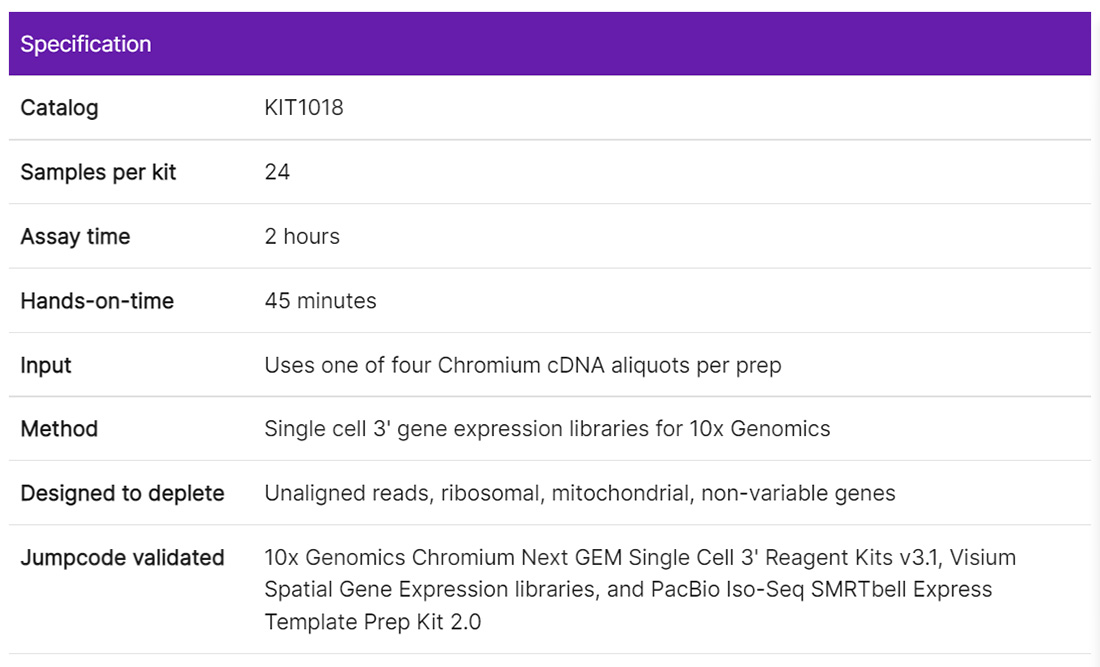Click the Catalog row label
The image size is (1100, 667).
[59, 108]
